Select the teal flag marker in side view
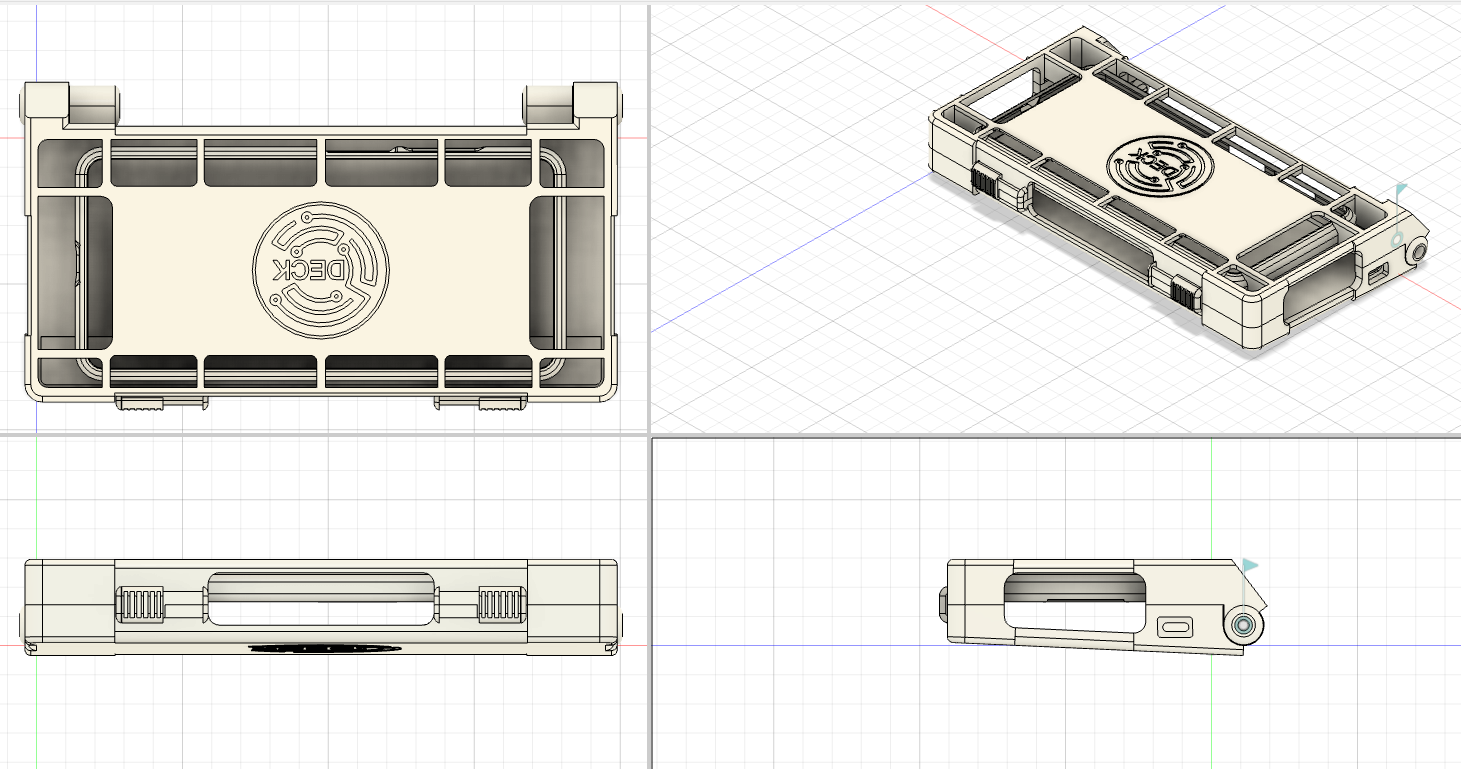1461x769 pixels. [1249, 566]
